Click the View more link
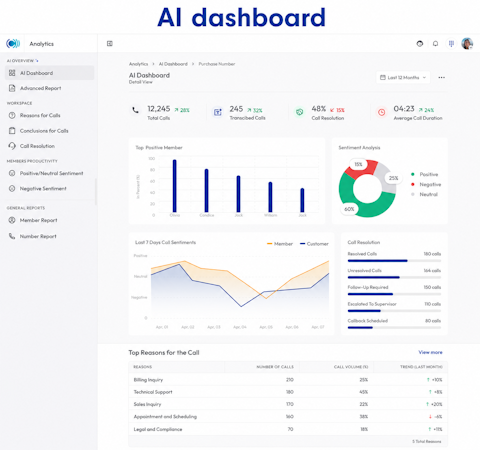Screen dimensions: 480x450 pos(430,352)
